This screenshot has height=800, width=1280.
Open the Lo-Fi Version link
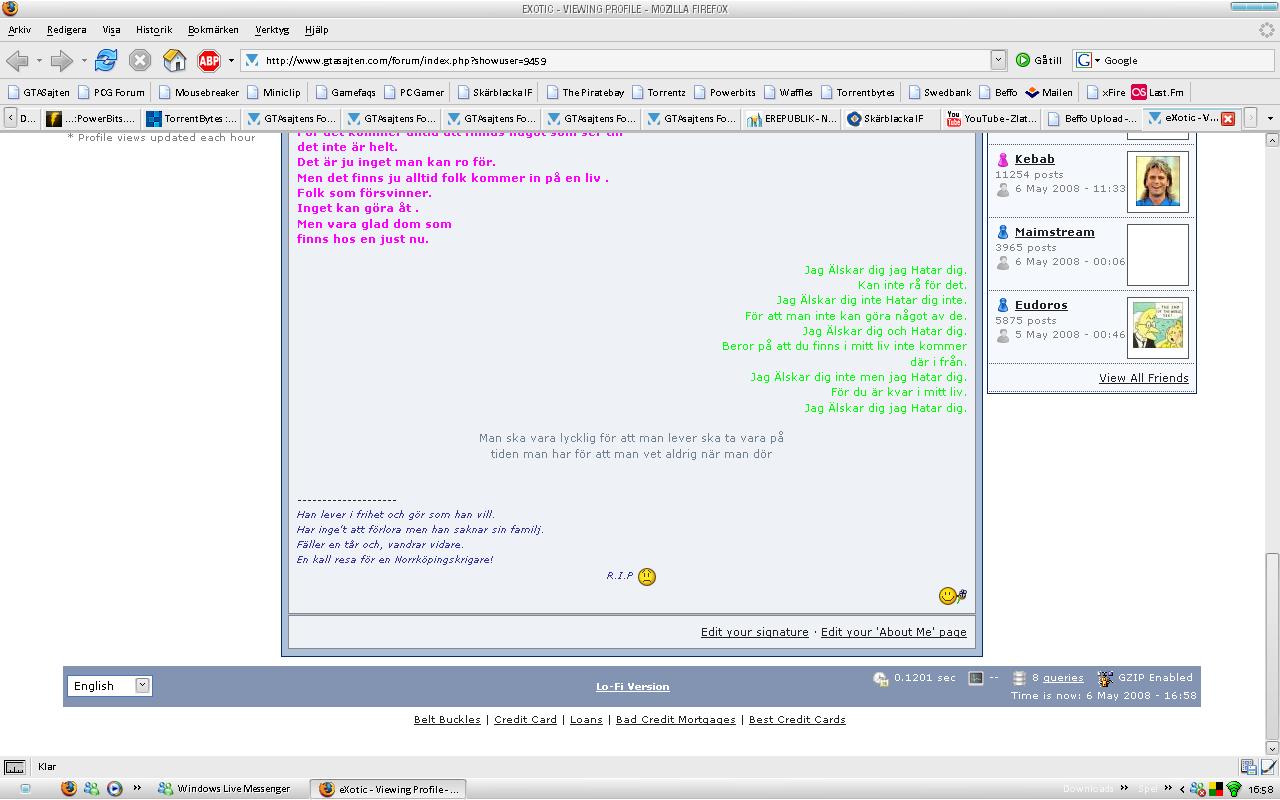(x=632, y=687)
